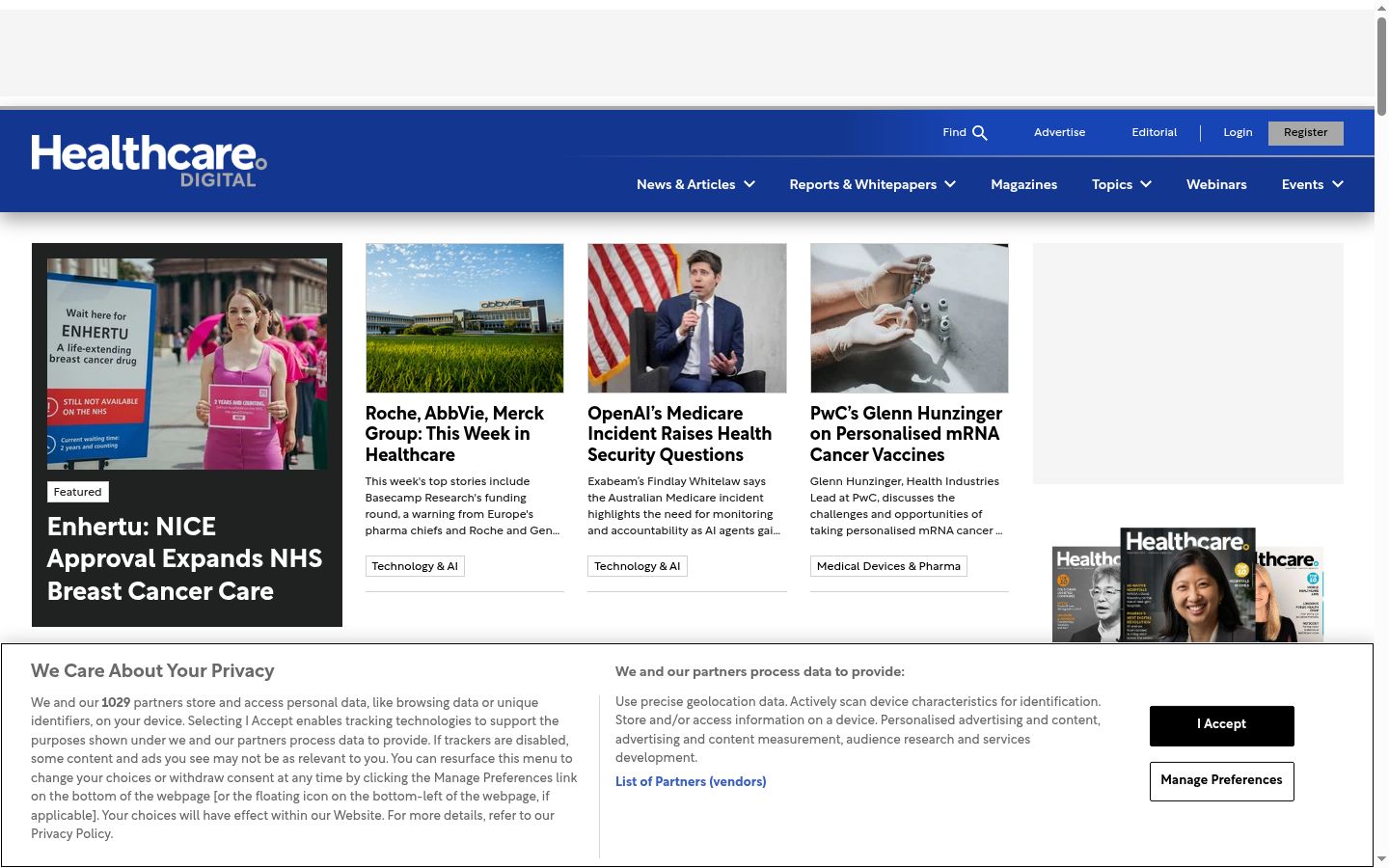
Task: Open the Advertise link
Action: 1059,133
